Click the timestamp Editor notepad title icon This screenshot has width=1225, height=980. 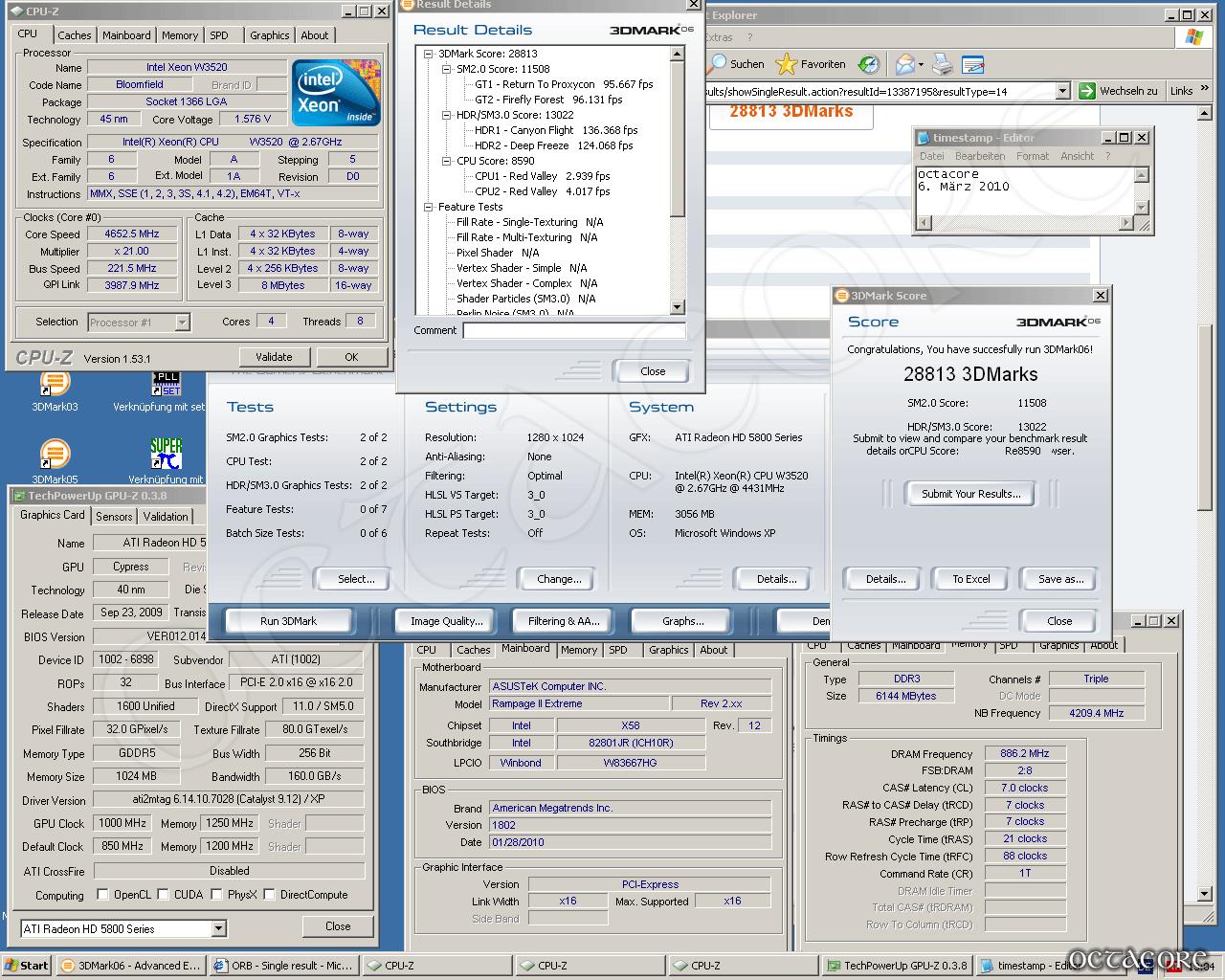(x=924, y=138)
